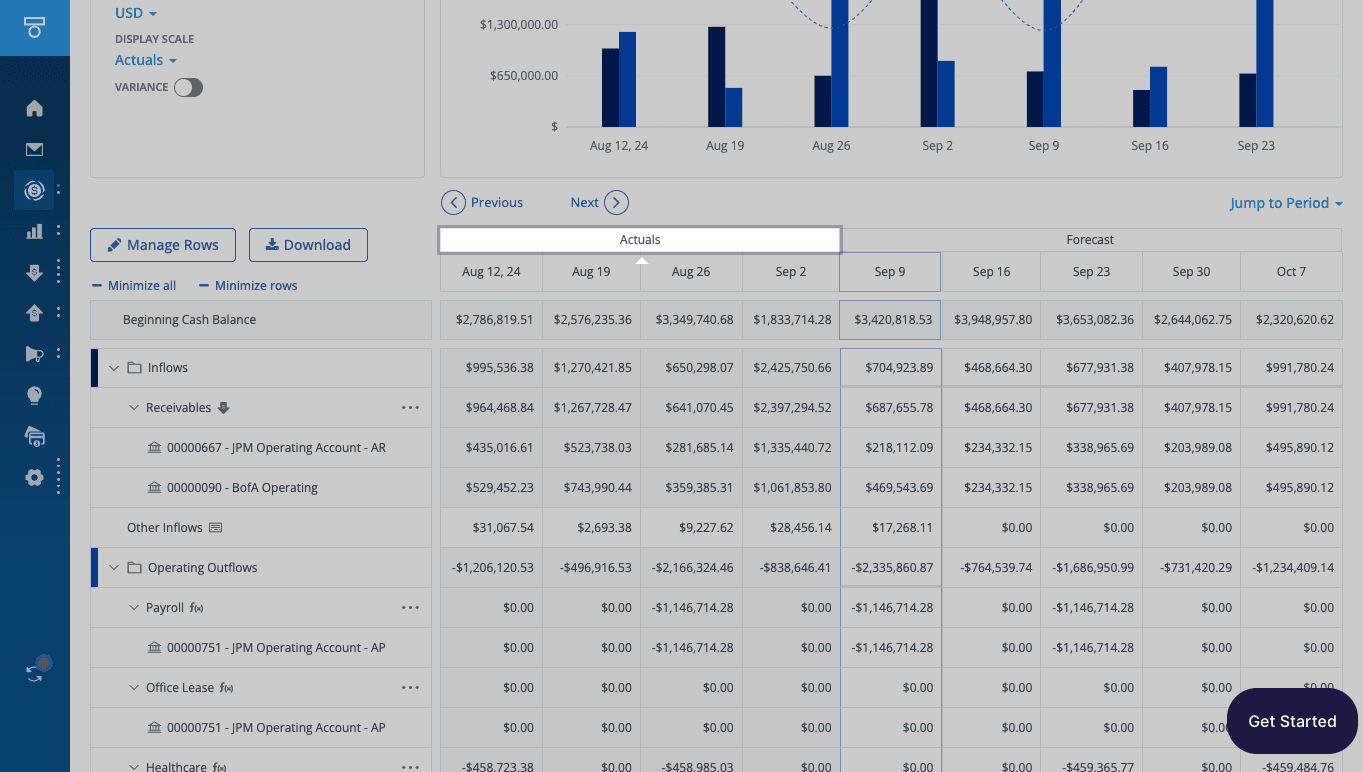Go to the Next period
This screenshot has width=1363, height=772.
point(599,203)
